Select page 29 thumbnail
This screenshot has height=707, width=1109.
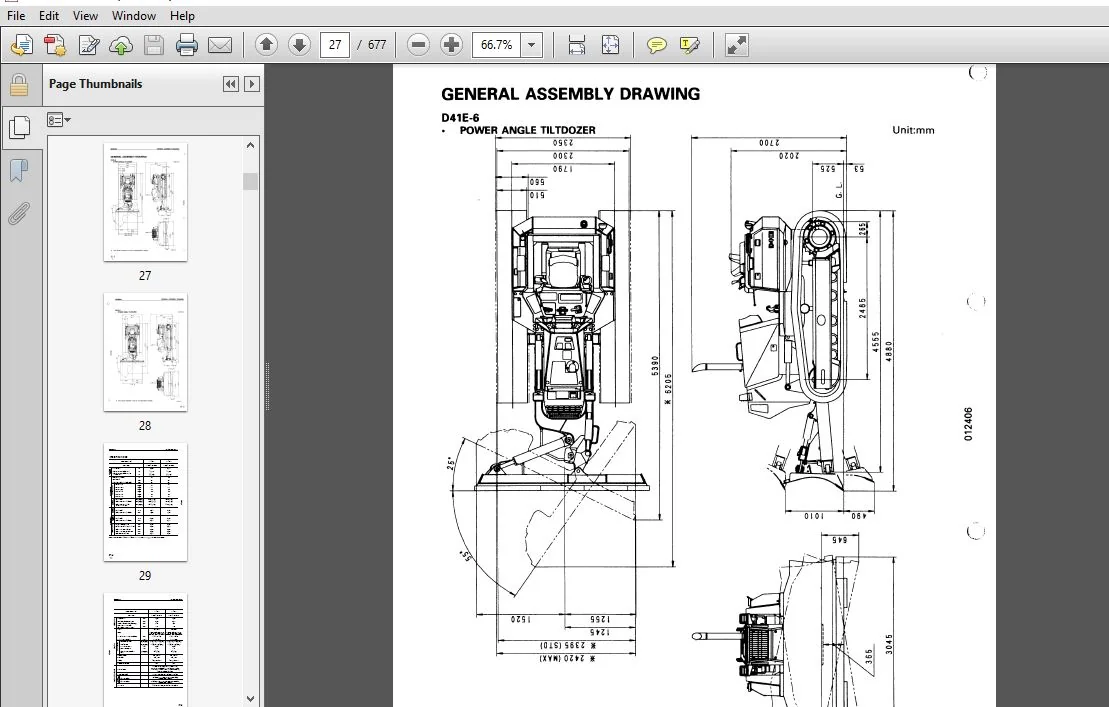(x=145, y=502)
